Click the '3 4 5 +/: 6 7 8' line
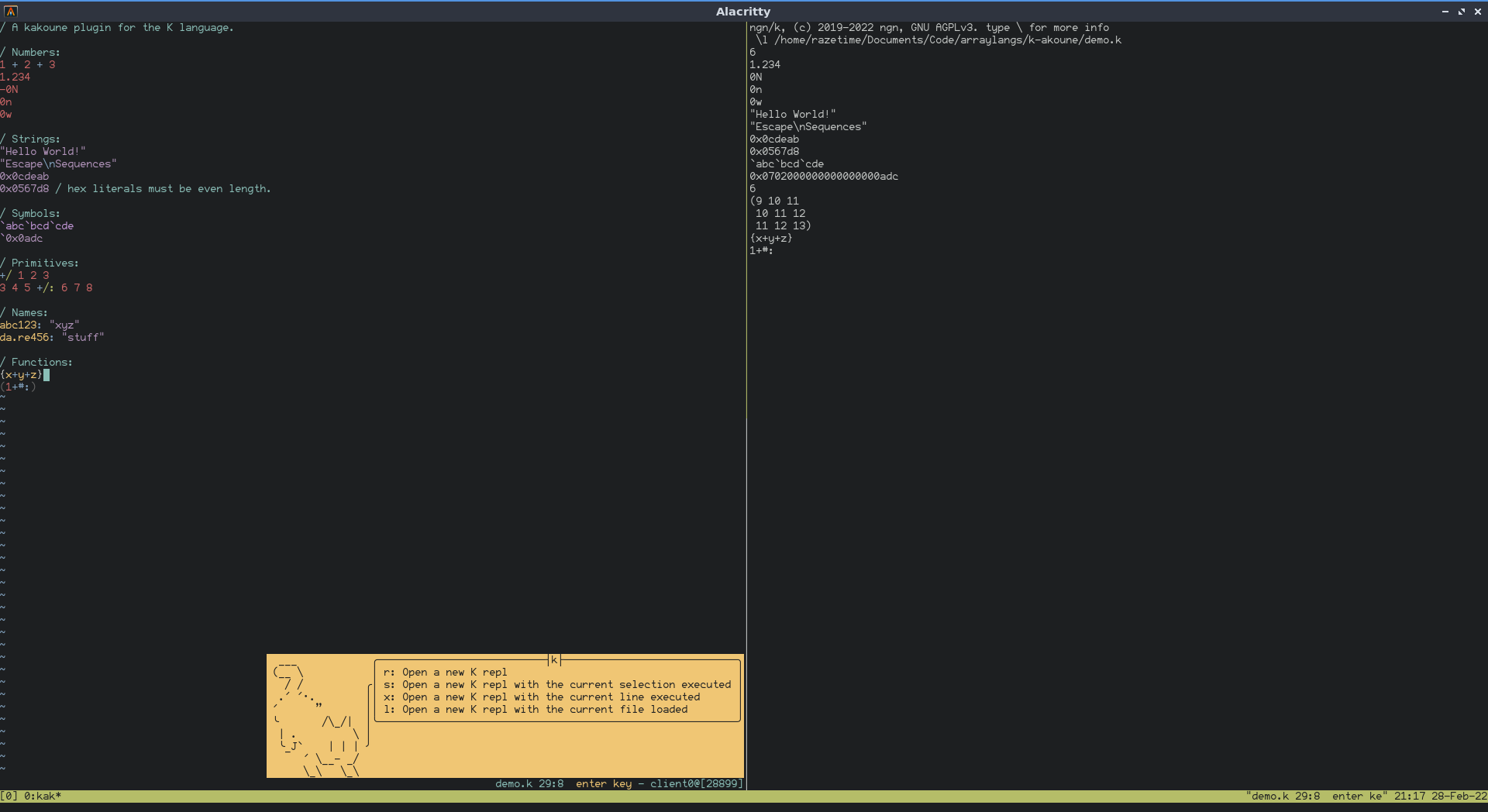 (x=46, y=288)
